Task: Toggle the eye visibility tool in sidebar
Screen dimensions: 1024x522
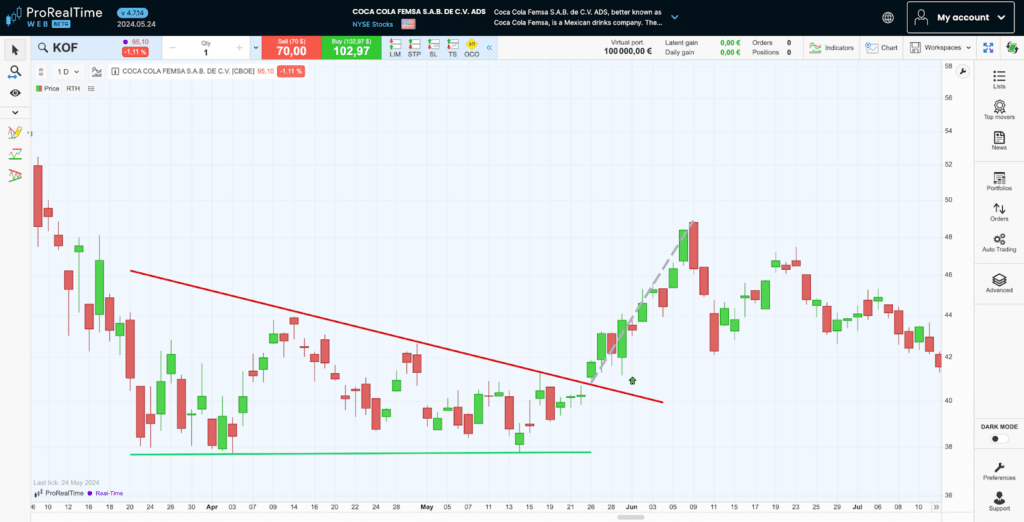Action: point(15,93)
